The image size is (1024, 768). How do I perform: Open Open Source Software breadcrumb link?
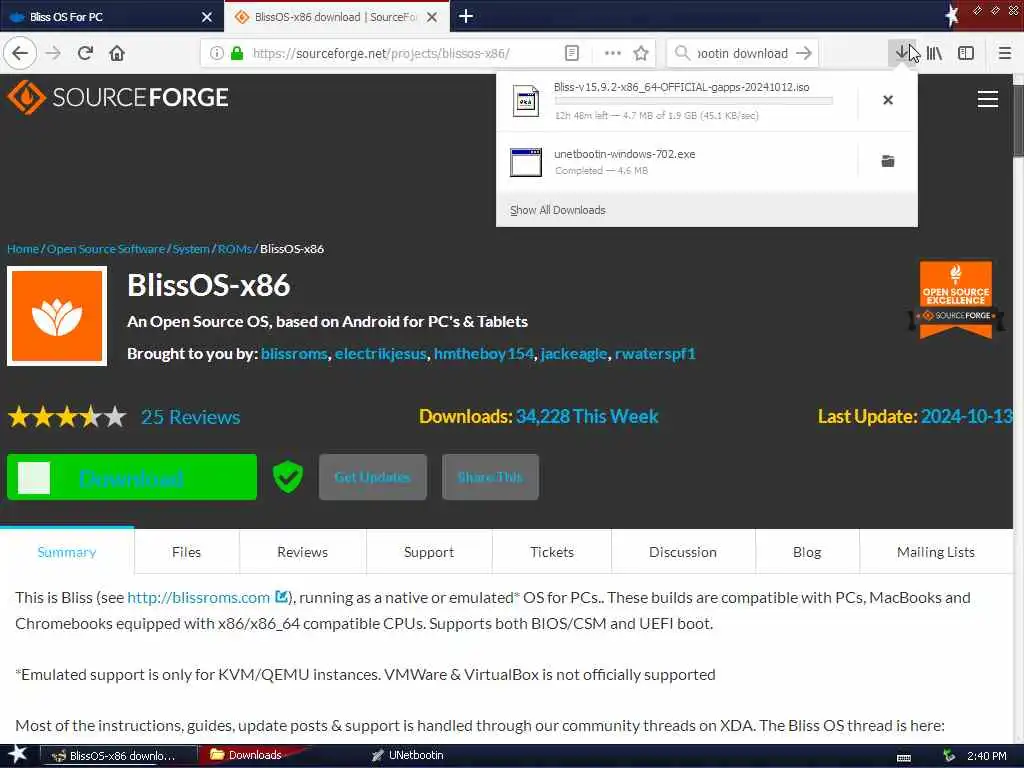point(106,249)
